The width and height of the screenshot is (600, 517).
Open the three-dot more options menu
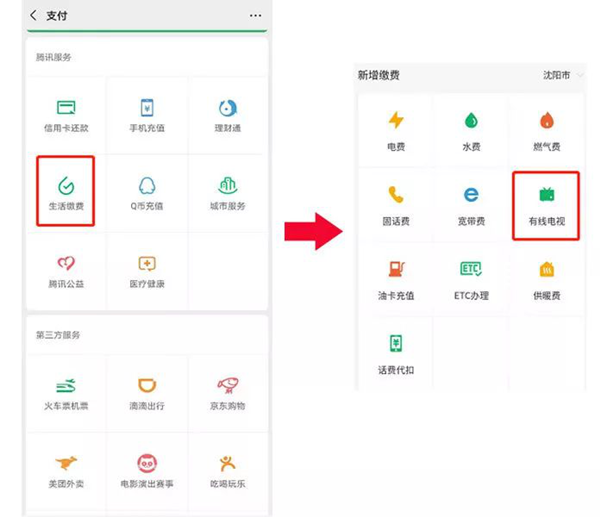pyautogui.click(x=255, y=16)
